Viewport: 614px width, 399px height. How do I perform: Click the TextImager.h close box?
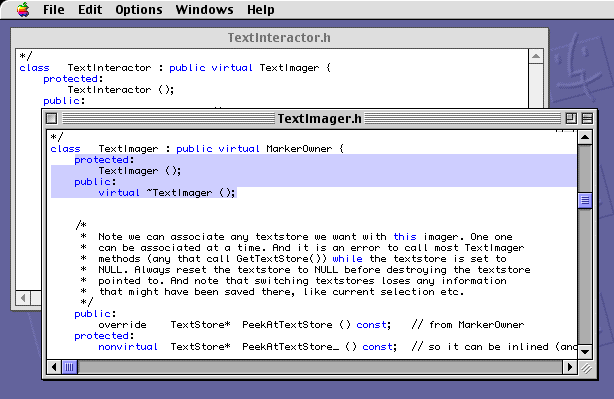[51, 118]
